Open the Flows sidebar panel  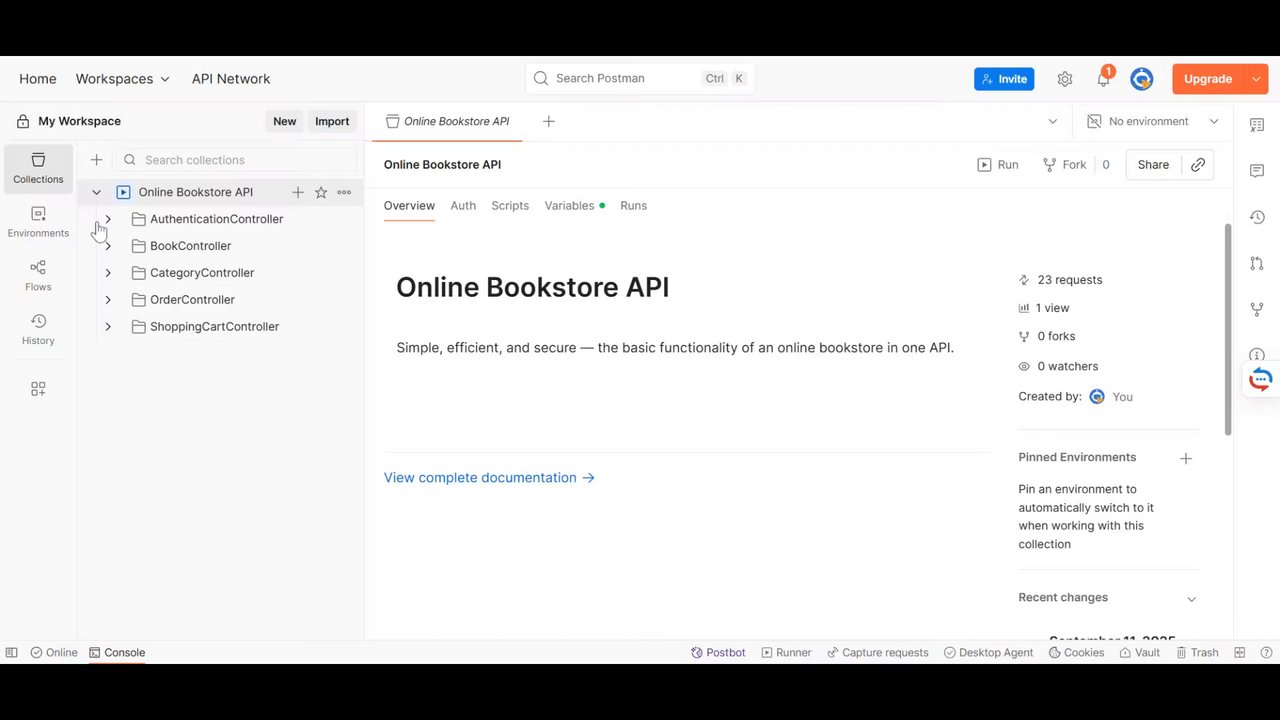[38, 276]
